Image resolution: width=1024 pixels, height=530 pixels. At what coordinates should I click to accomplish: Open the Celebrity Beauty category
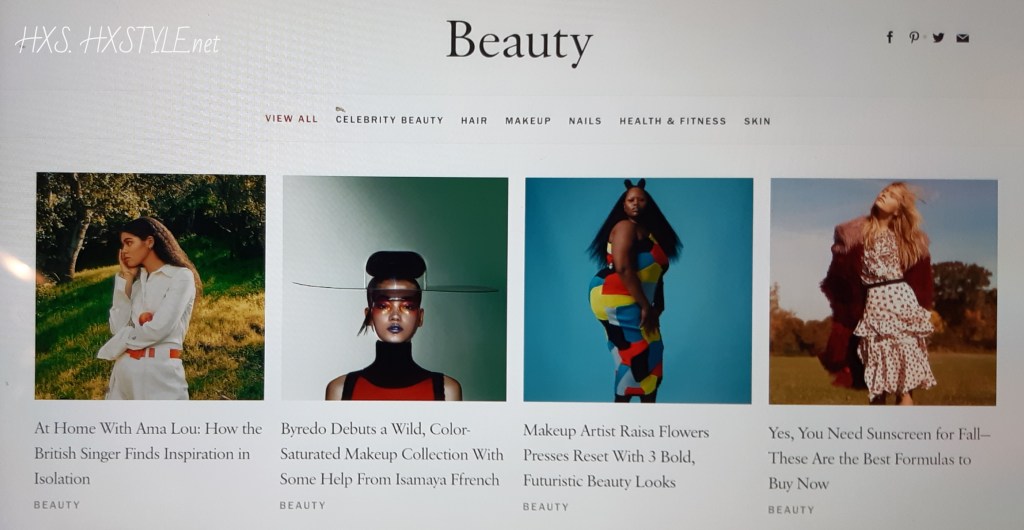click(389, 120)
